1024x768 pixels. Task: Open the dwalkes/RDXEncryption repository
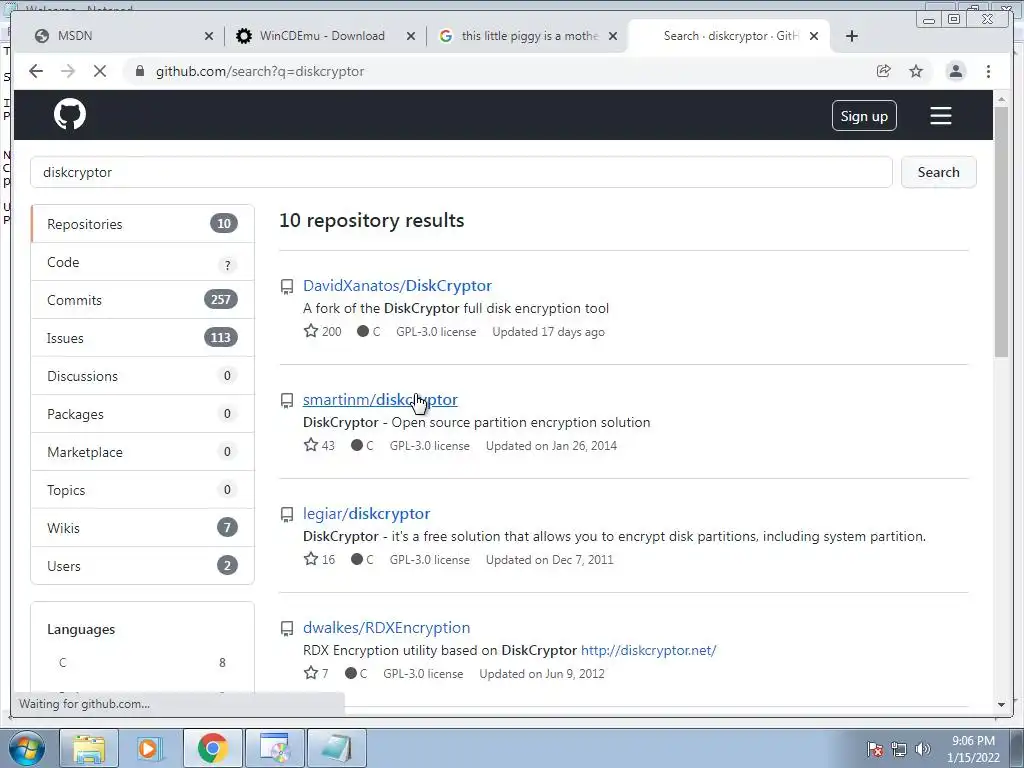coord(387,627)
